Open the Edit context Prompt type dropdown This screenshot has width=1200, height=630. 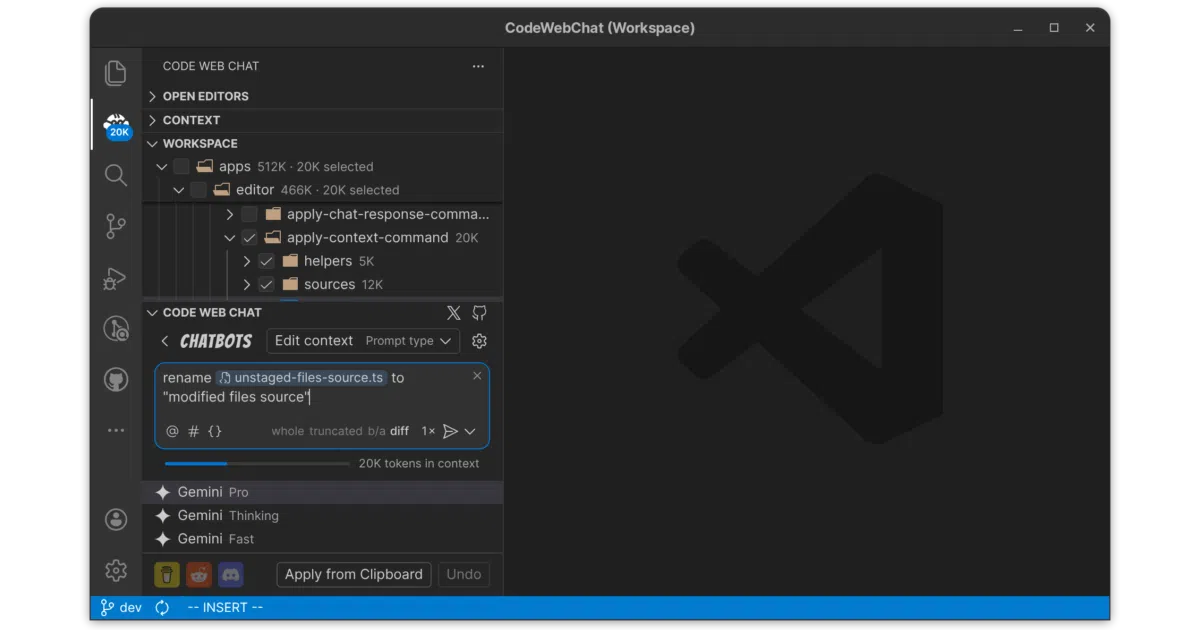click(x=363, y=341)
